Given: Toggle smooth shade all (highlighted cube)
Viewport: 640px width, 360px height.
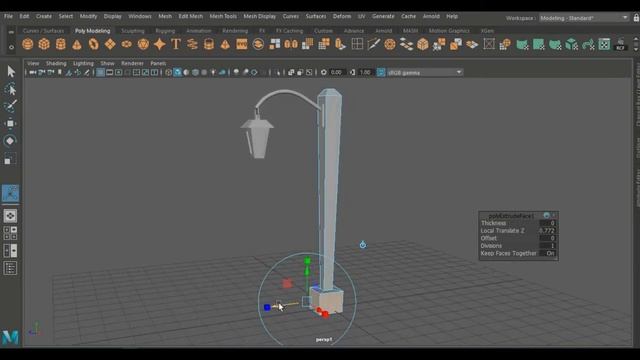Looking at the screenshot, I should click(x=178, y=72).
